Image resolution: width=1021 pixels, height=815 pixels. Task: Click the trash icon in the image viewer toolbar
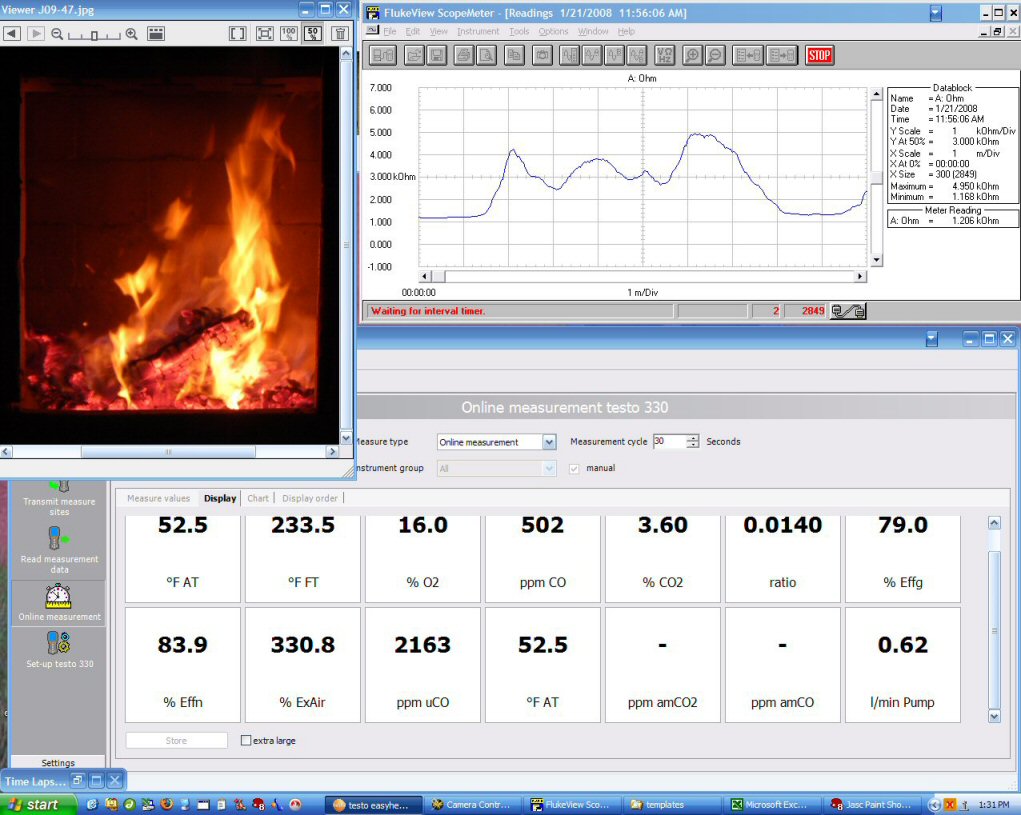[x=338, y=33]
